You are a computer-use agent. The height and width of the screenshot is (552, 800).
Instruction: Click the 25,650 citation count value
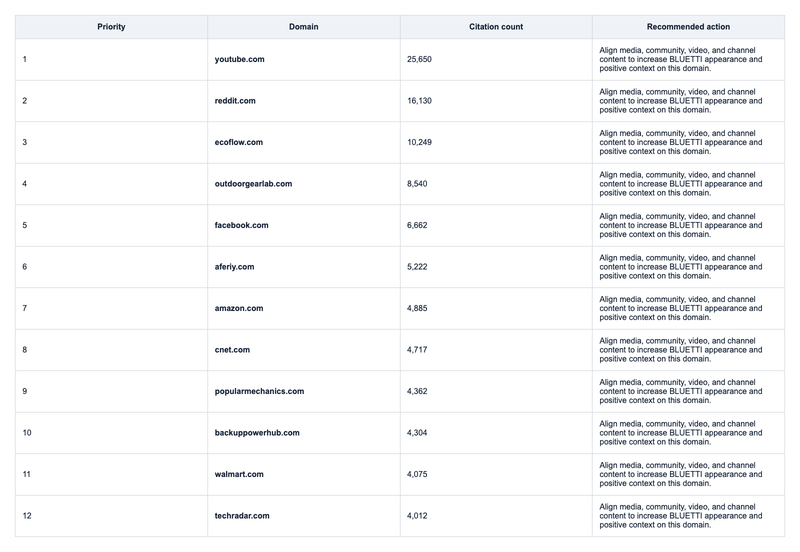(x=419, y=59)
